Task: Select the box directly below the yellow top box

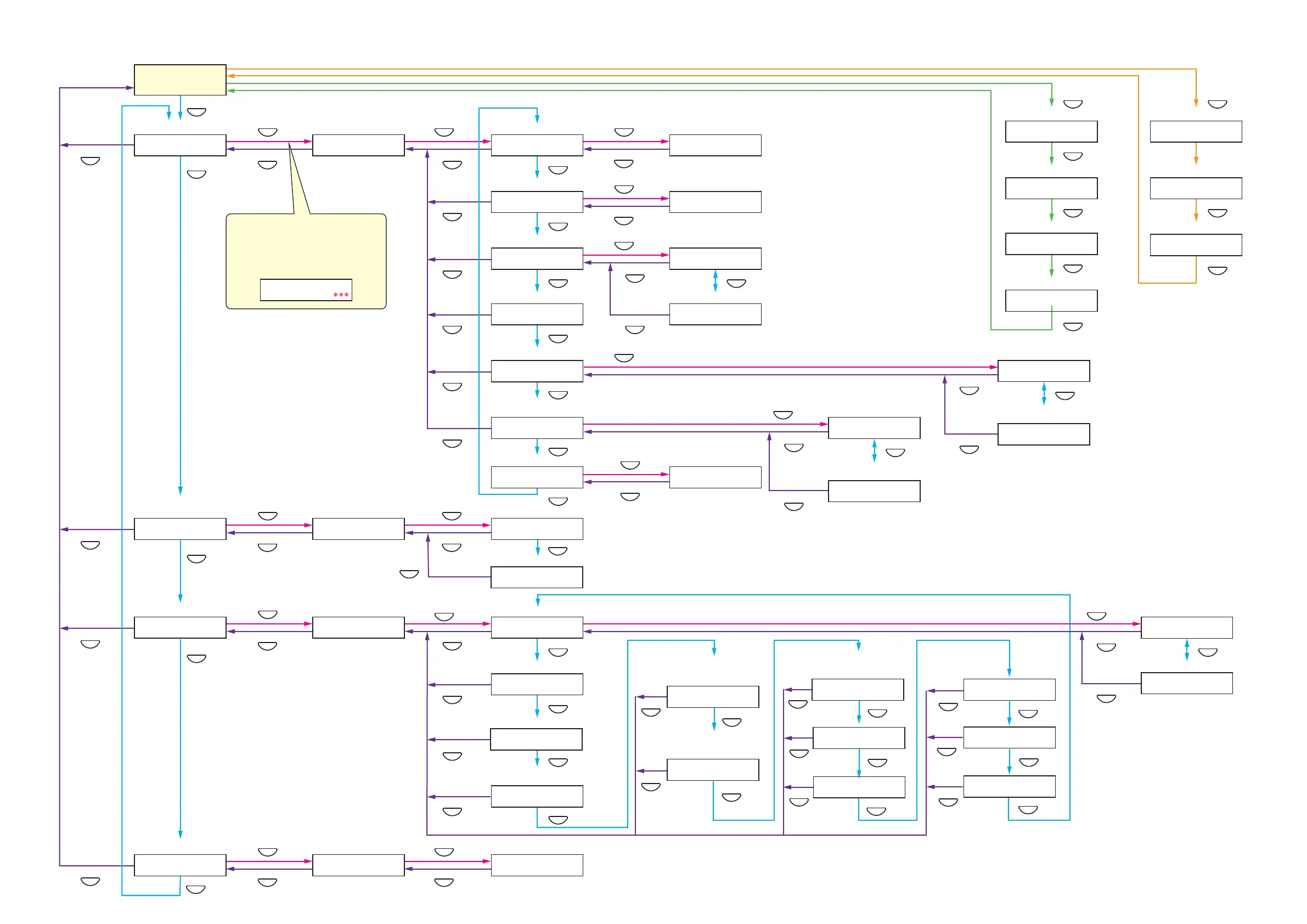Action: point(180,145)
